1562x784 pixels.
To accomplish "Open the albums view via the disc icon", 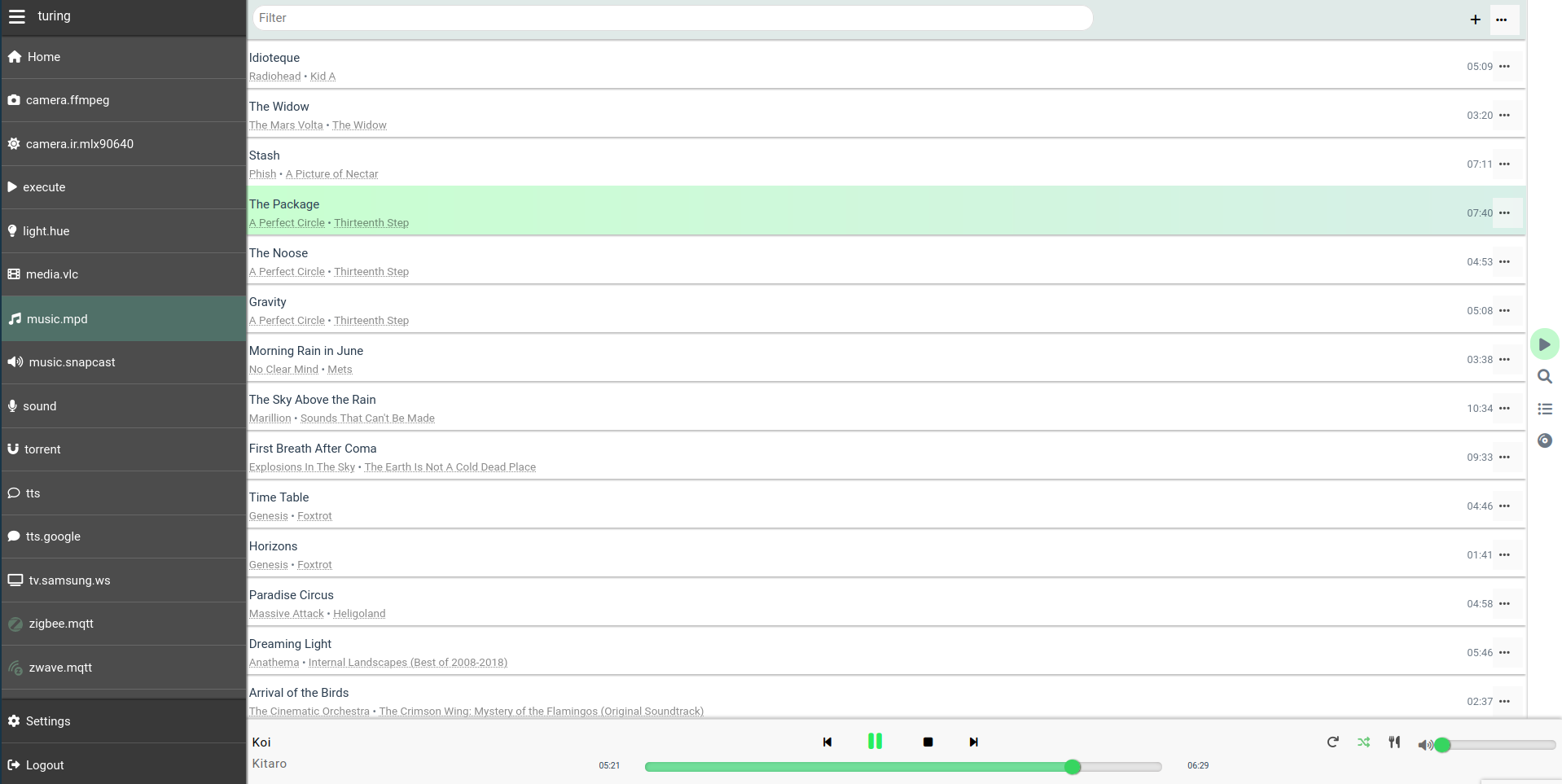I will 1545,440.
